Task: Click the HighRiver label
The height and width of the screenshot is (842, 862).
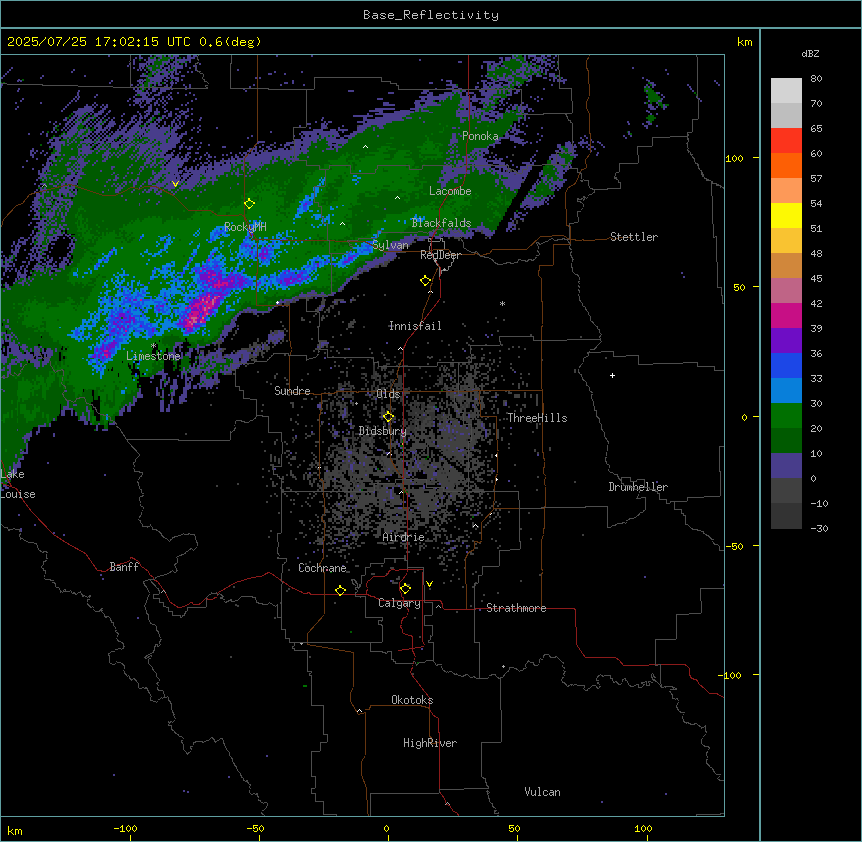Action: coord(430,743)
